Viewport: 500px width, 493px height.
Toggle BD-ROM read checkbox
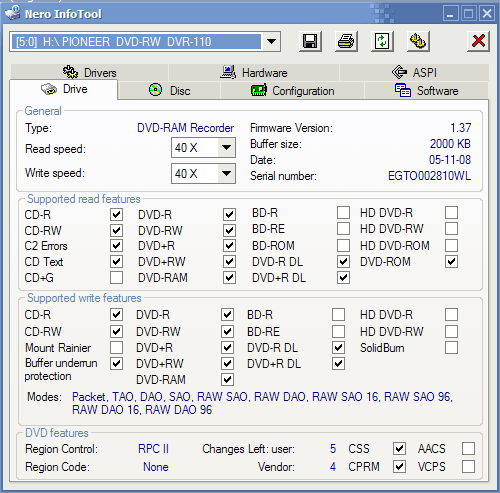pos(343,246)
